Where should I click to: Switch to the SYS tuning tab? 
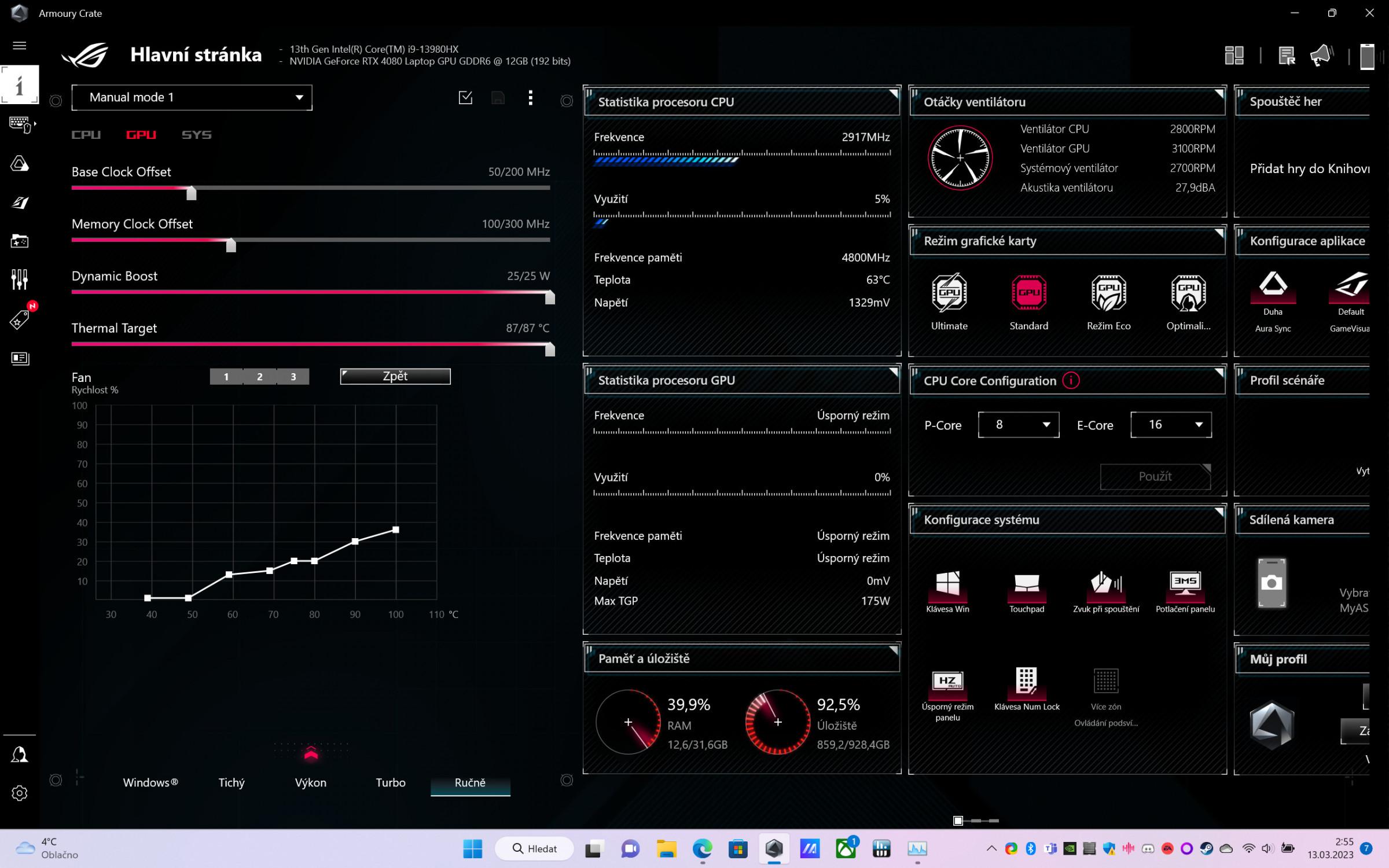pos(196,135)
